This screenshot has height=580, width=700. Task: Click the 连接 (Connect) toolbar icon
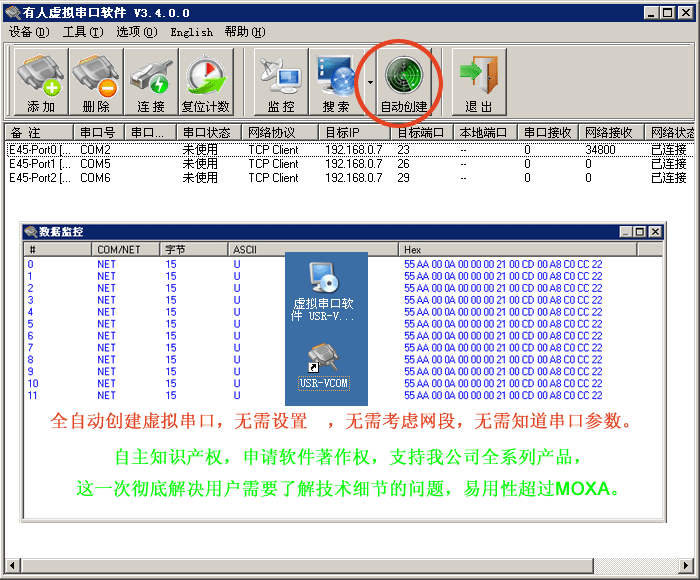151,82
